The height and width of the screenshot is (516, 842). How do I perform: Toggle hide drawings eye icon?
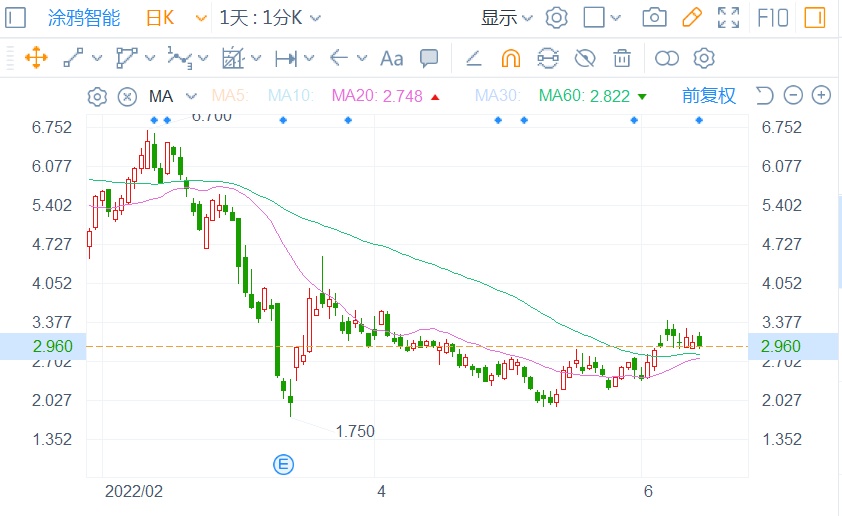pyautogui.click(x=586, y=58)
